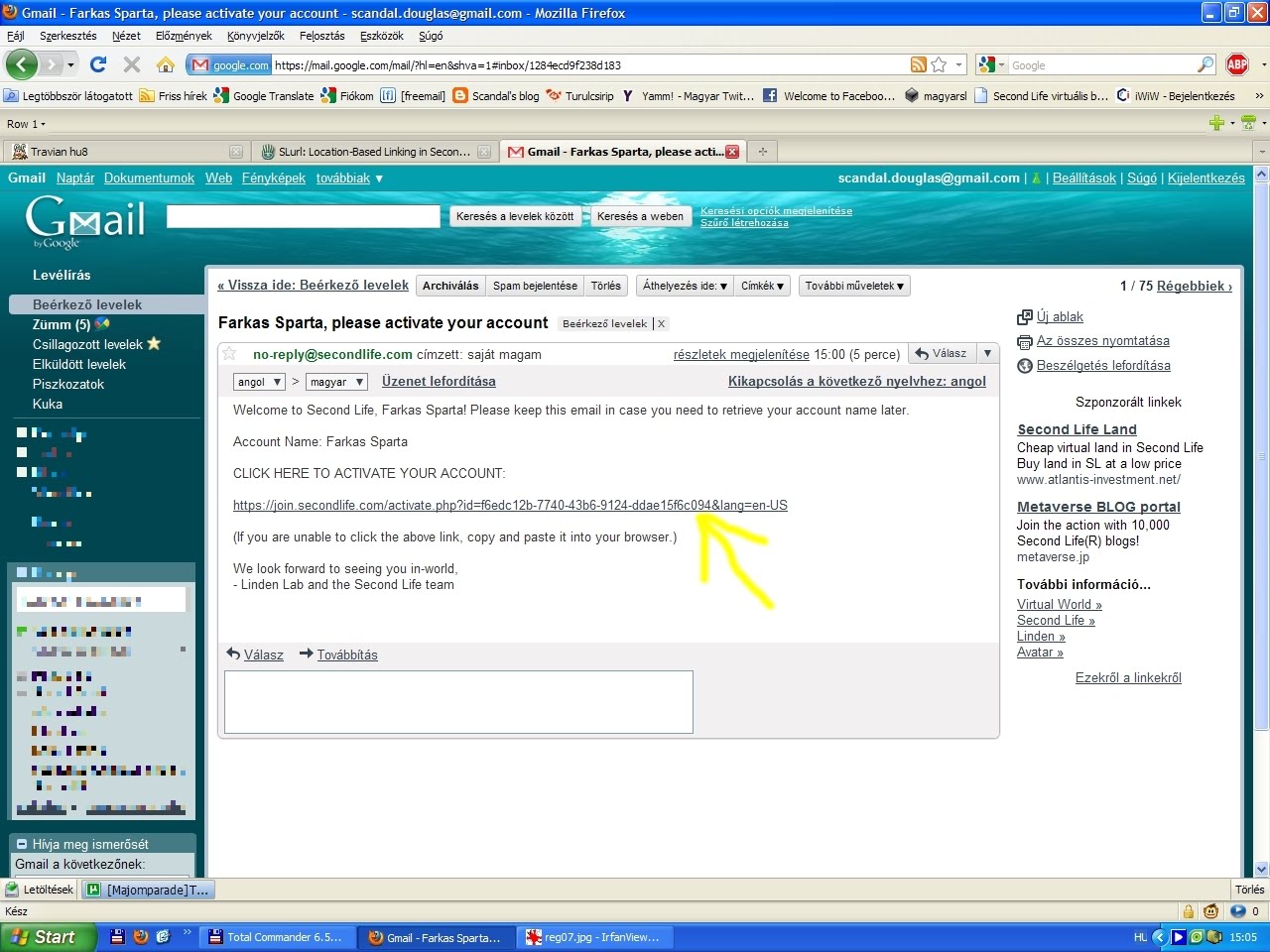Click the page vertical scrollbar
Screen dimensions: 1270x952
[1261, 521]
